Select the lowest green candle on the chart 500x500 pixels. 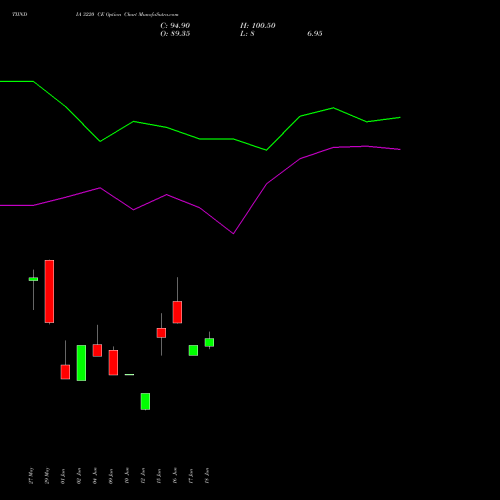[x=145, y=401]
